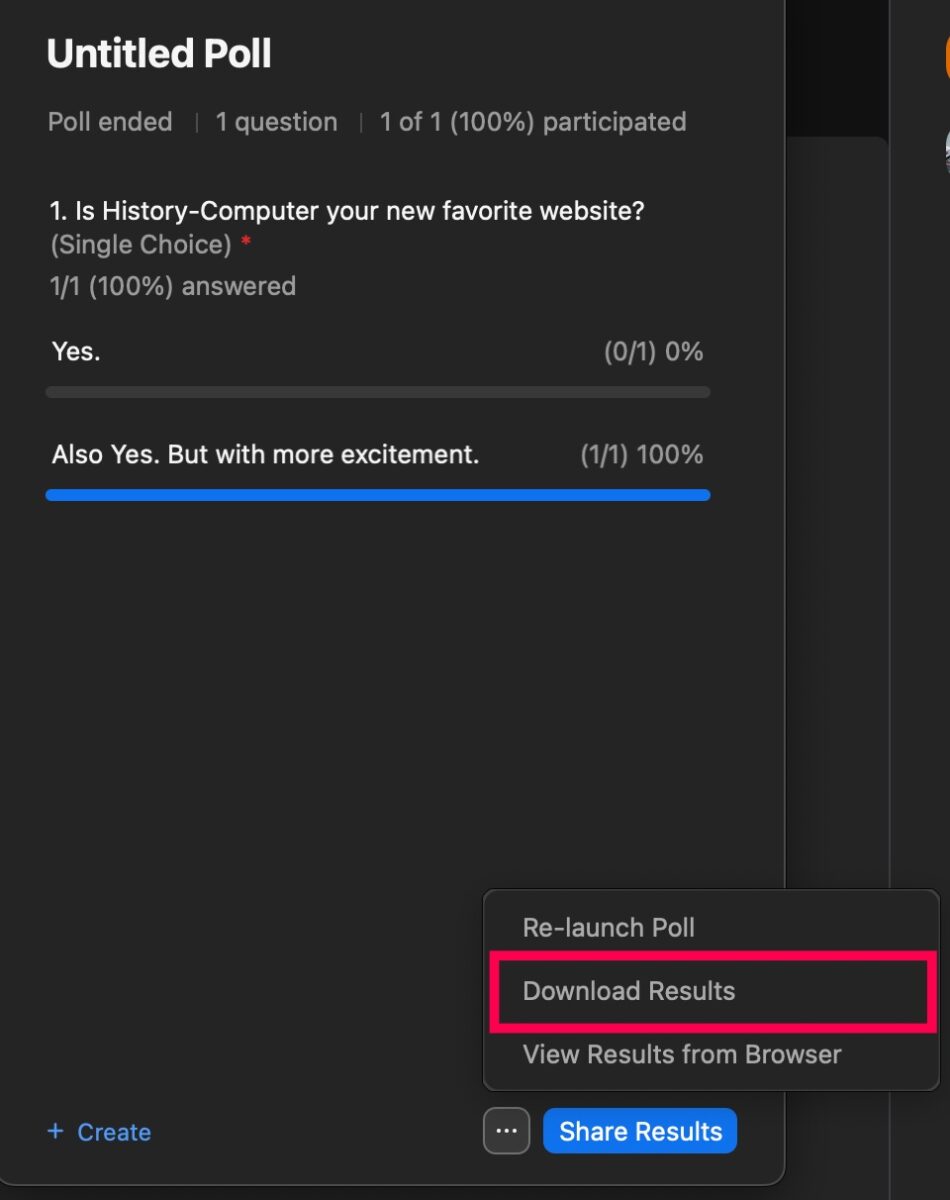Select the "Yes." answer row
The image size is (950, 1200).
click(378, 352)
